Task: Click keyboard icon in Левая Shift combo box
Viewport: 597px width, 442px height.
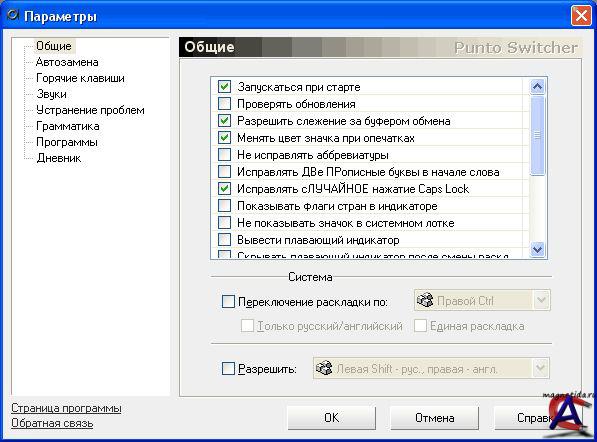Action: (324, 368)
